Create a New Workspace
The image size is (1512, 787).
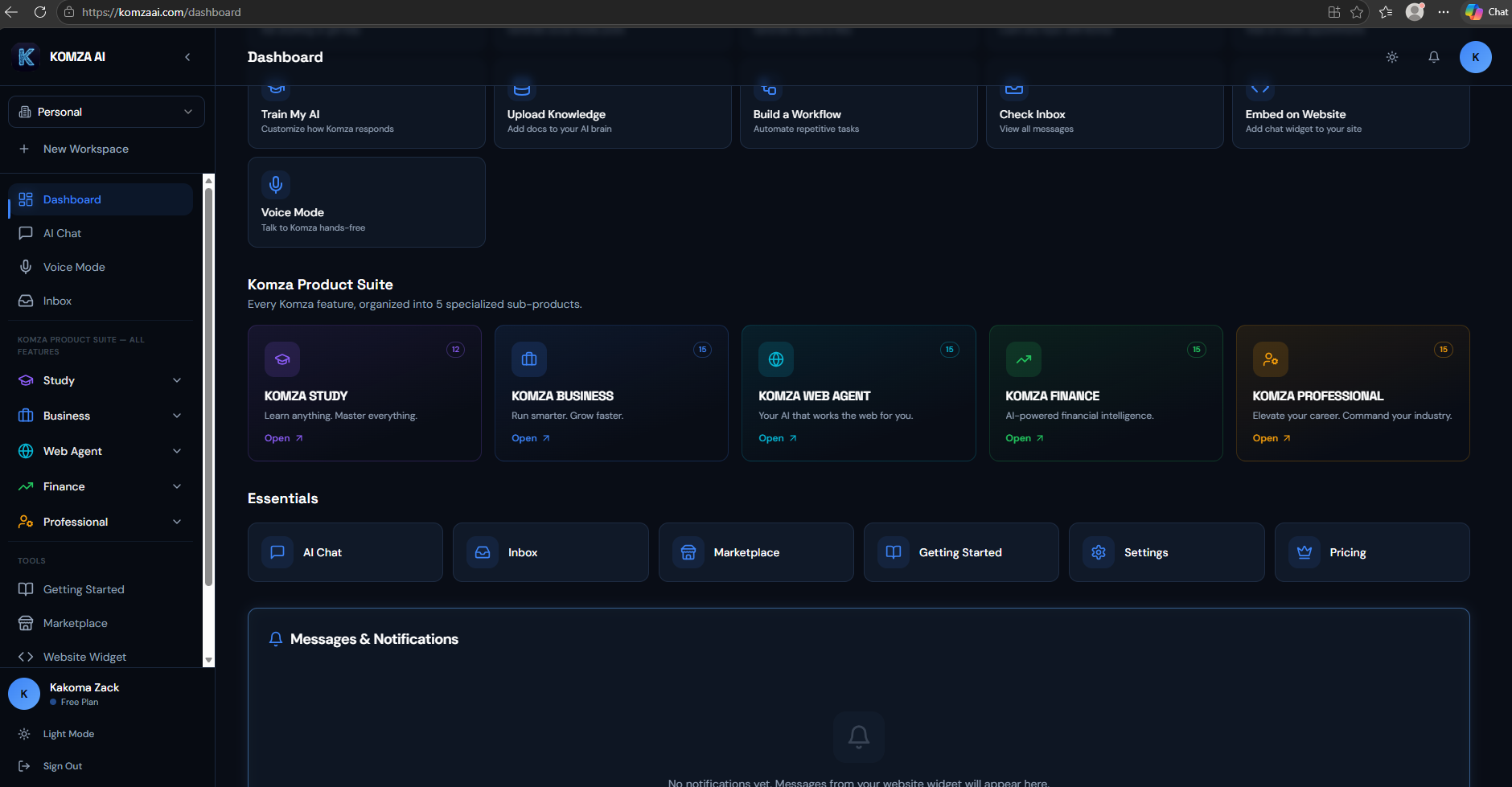(x=106, y=149)
